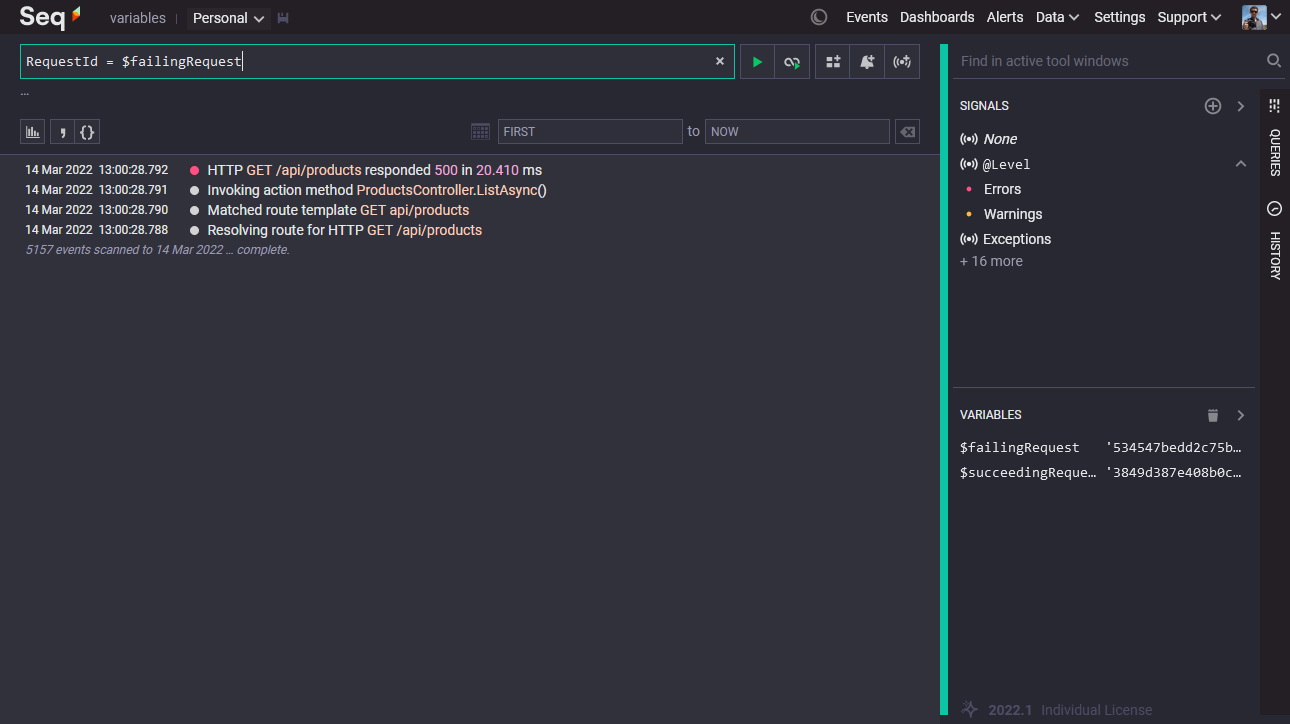Add a new signal with plus icon
Screen dimensions: 1290x724
click(1213, 106)
